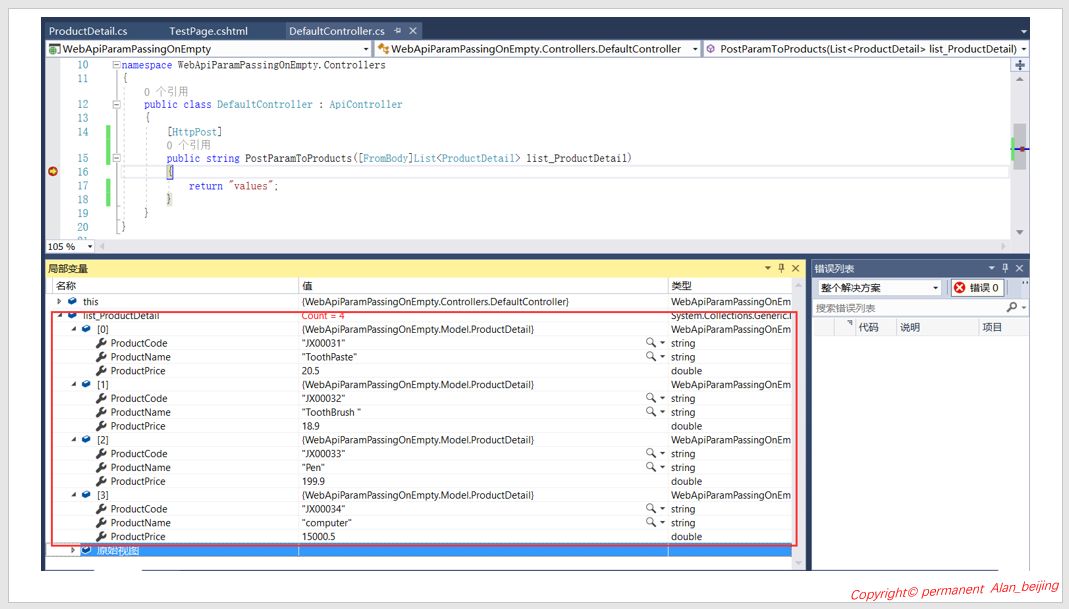The width and height of the screenshot is (1069, 609).
Task: Open the TestPage.cshtml tab
Action: (x=209, y=31)
